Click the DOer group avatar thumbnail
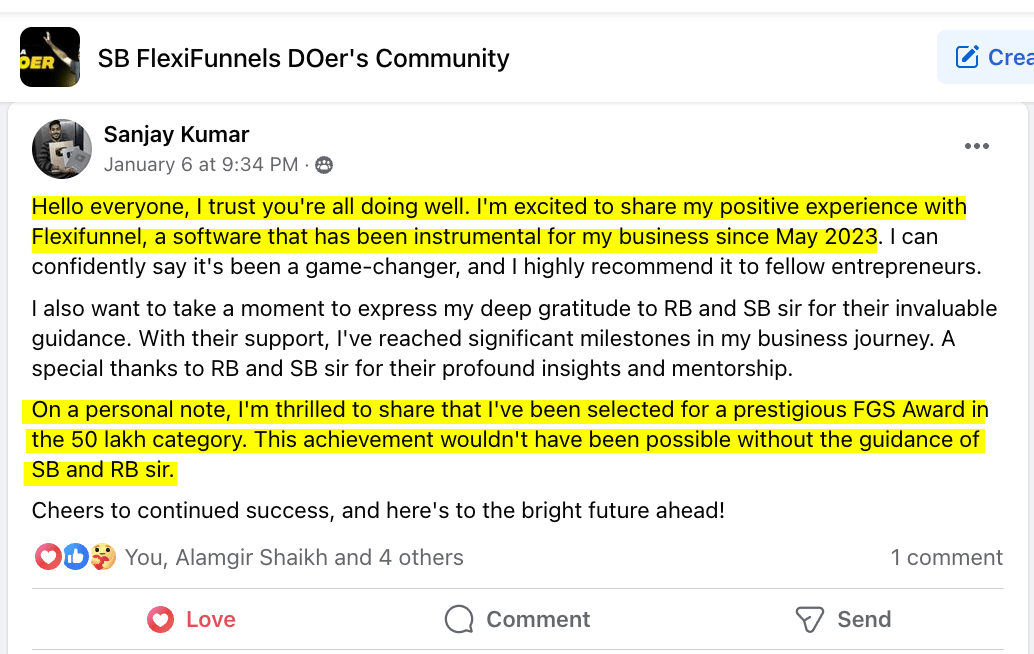 coord(49,57)
